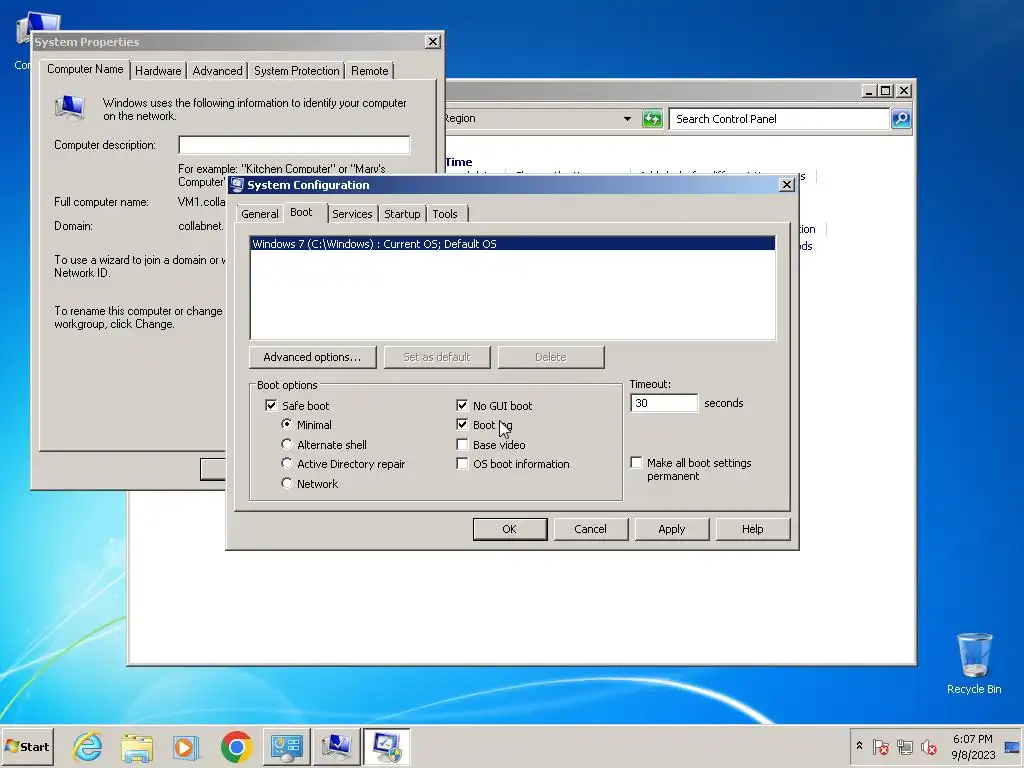This screenshot has width=1024, height=768.
Task: Select the Minimal radio button
Action: click(x=286, y=424)
